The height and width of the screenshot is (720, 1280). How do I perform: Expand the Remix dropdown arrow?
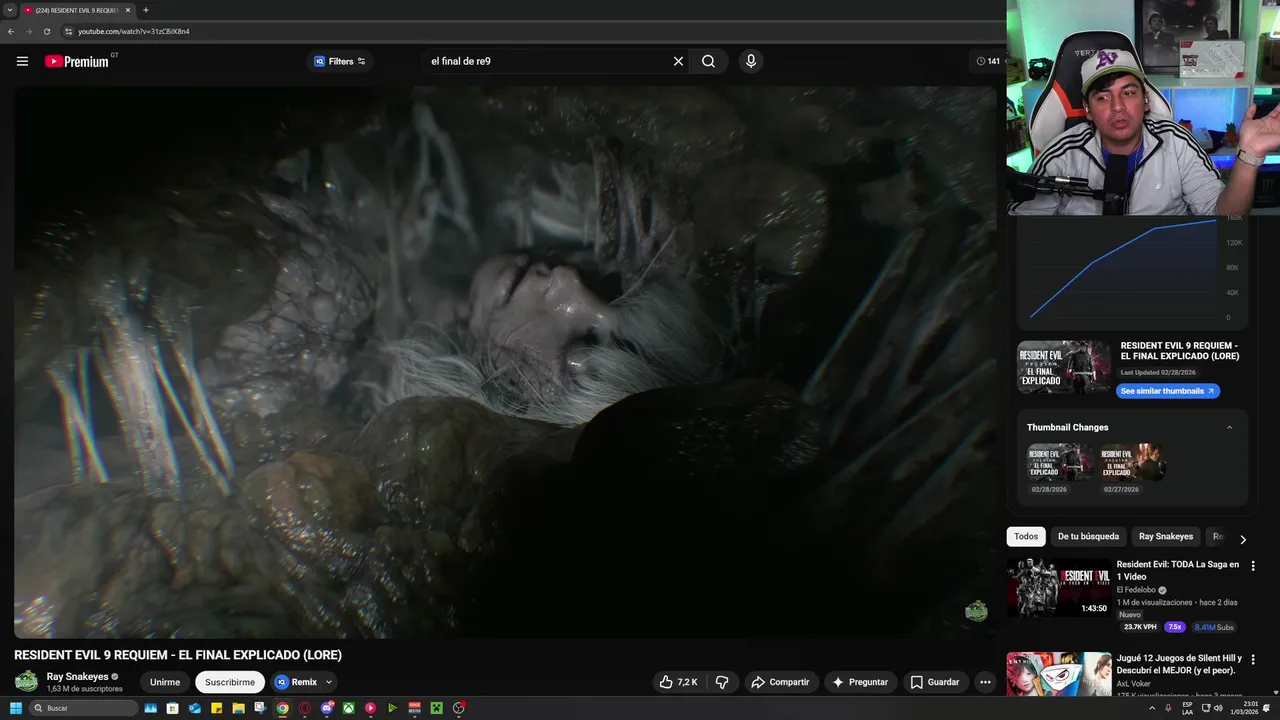click(329, 682)
